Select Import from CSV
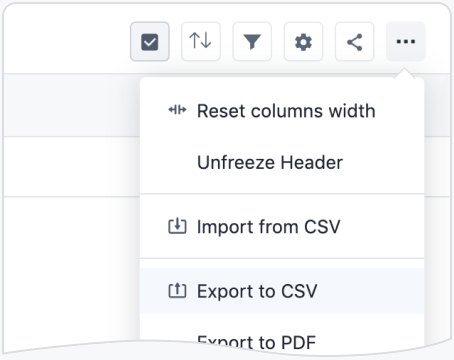 click(282, 227)
